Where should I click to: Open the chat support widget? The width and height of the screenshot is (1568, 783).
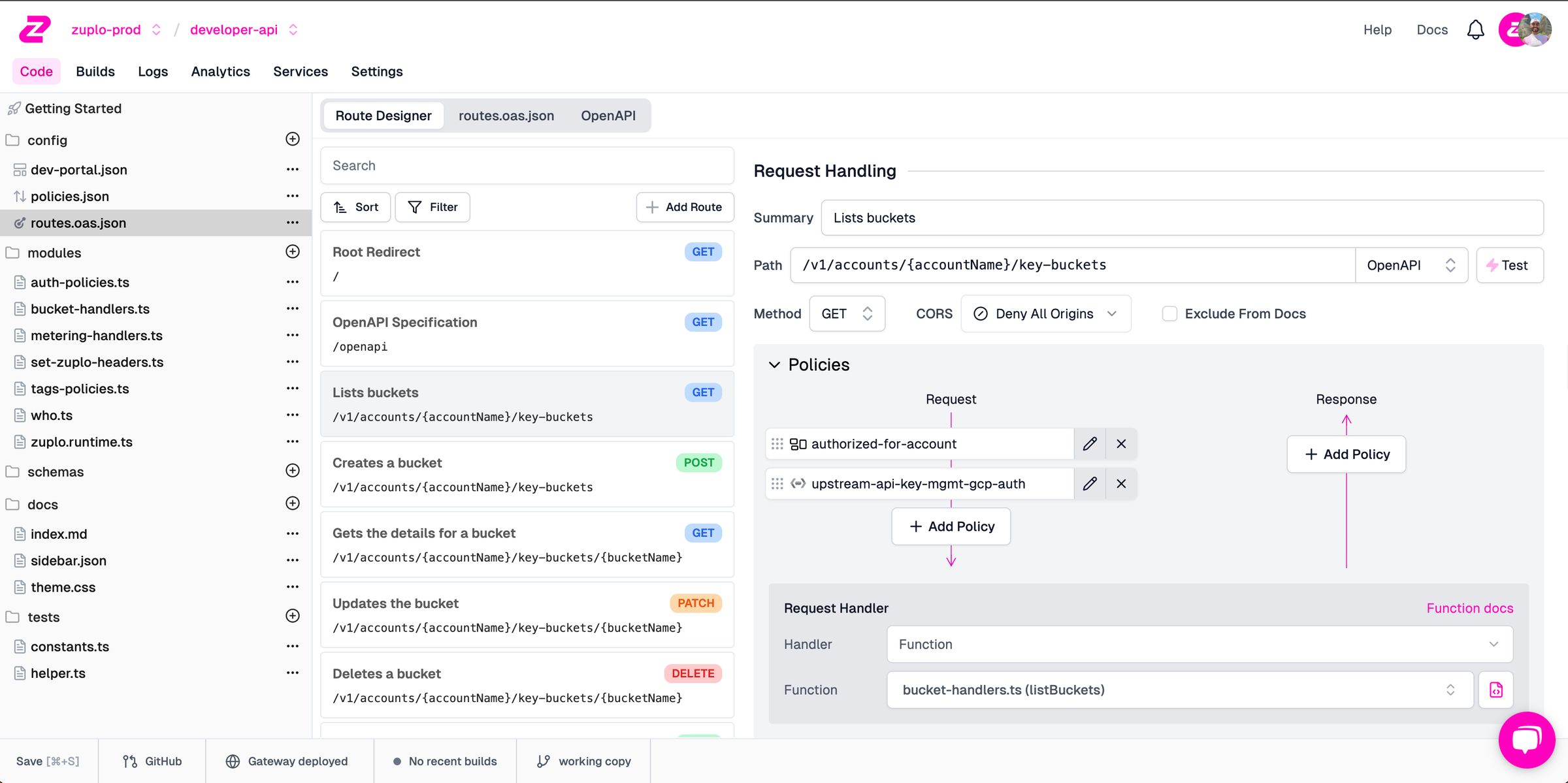pyautogui.click(x=1526, y=740)
